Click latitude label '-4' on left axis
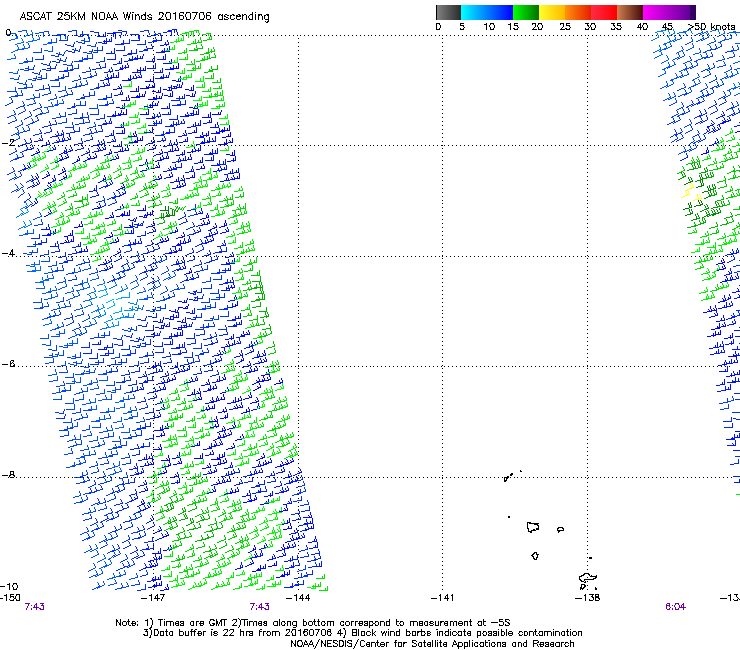 [x=8, y=253]
